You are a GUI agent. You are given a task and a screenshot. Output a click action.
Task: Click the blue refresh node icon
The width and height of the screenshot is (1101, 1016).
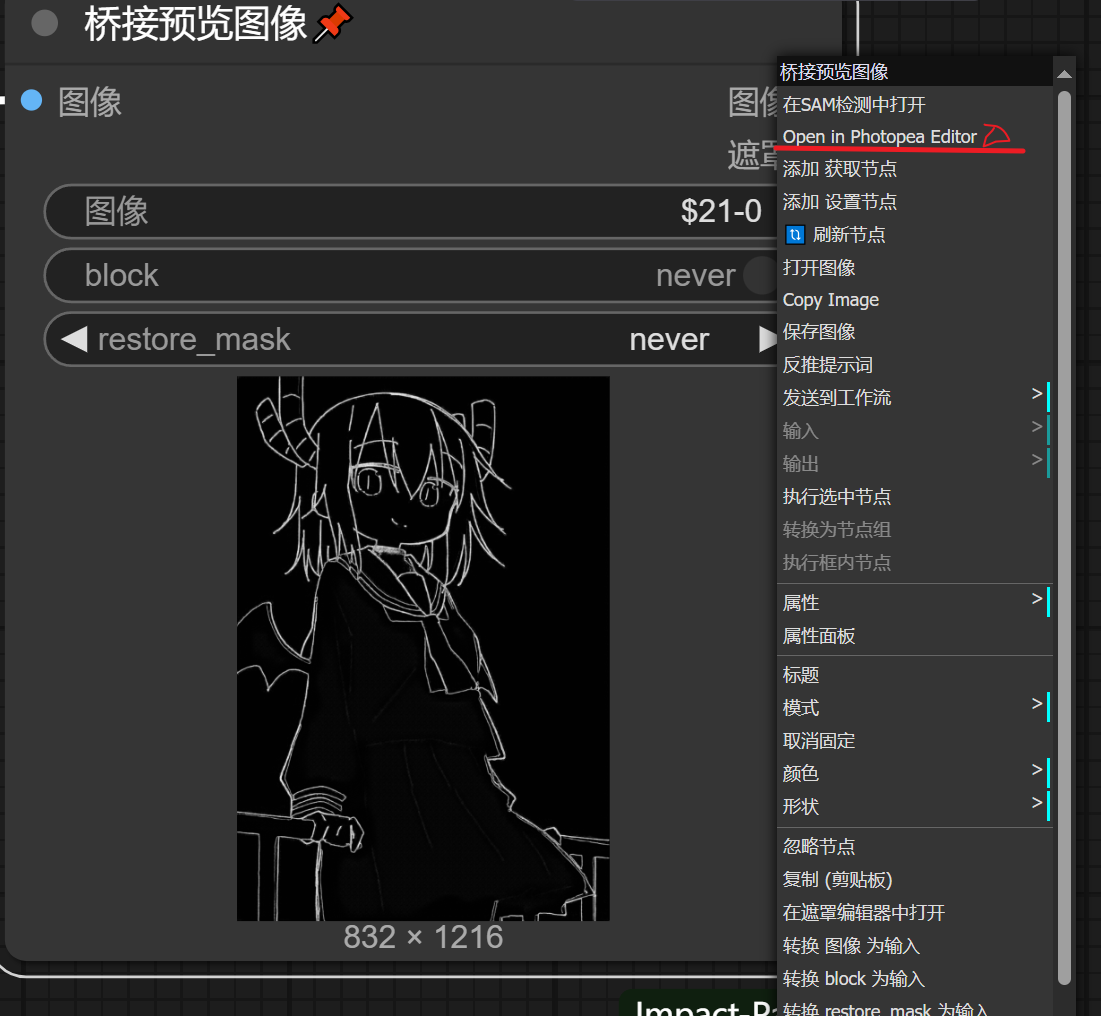pos(795,235)
